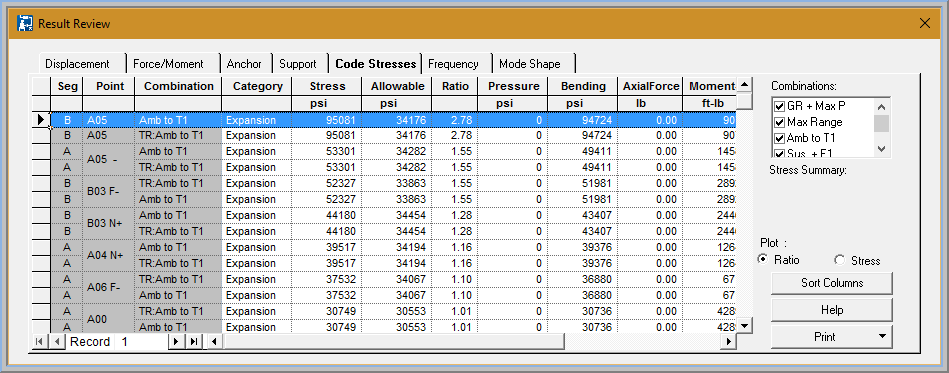
Task: Go to the previous record
Action: [56, 342]
